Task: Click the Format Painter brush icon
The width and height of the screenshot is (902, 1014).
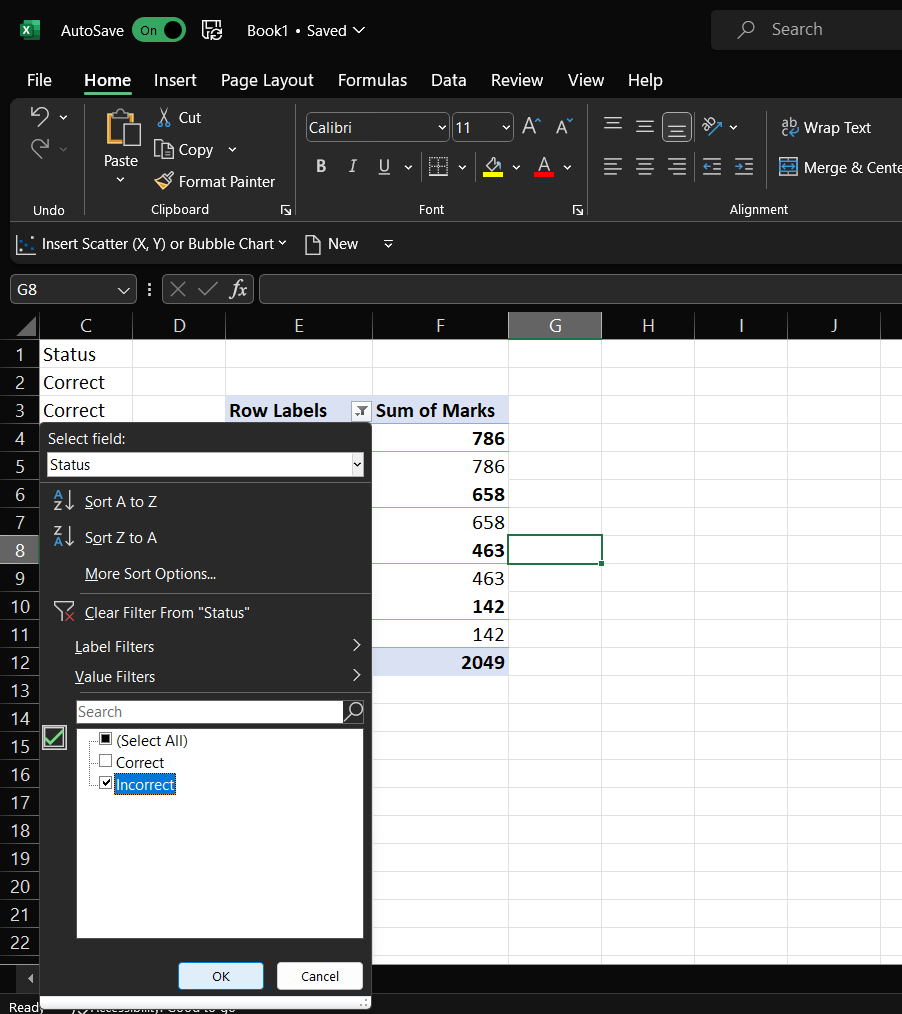Action: pyautogui.click(x=164, y=181)
